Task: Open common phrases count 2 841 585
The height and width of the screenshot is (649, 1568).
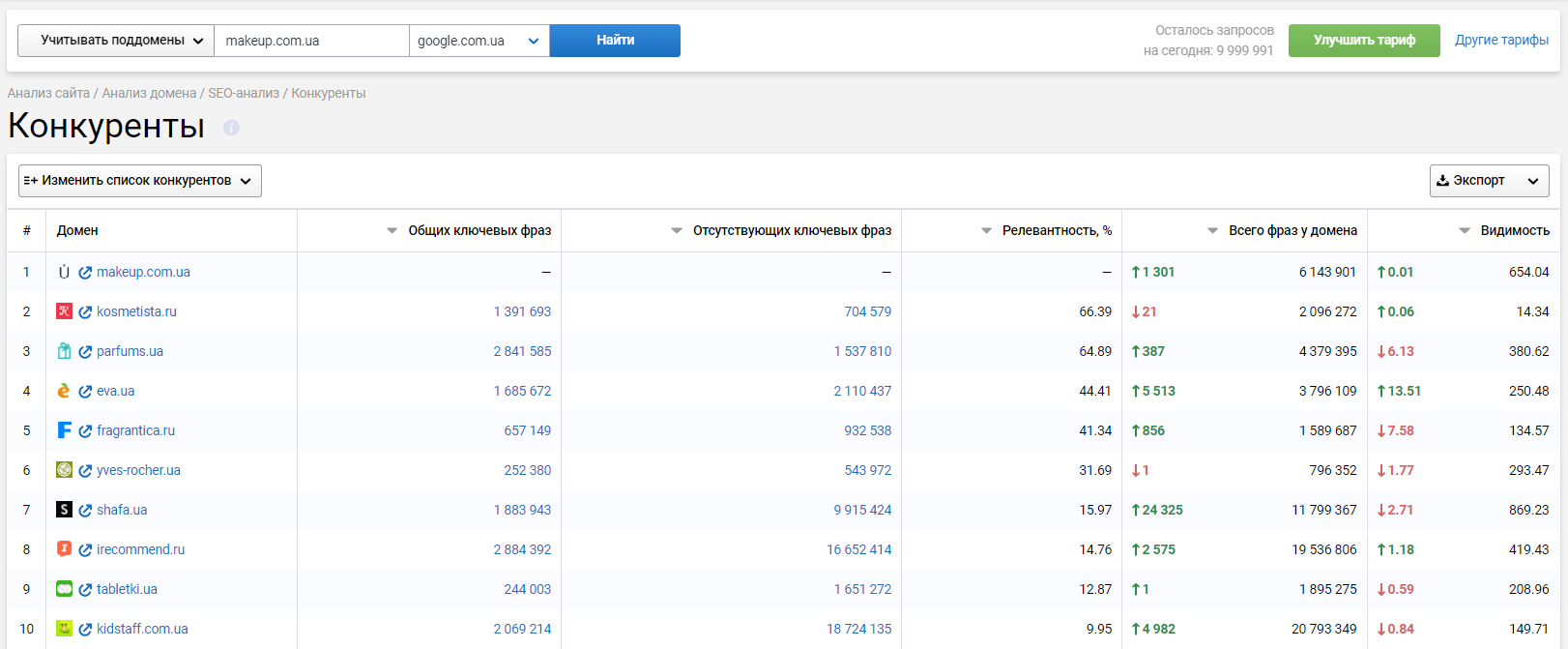Action: point(522,351)
